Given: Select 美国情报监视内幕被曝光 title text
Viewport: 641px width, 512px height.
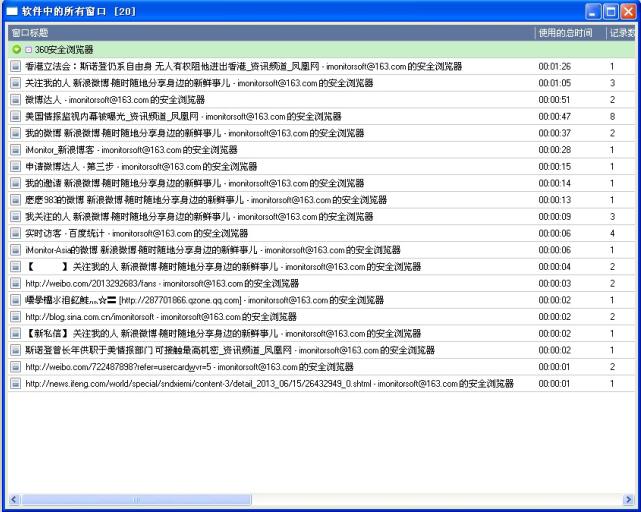Looking at the screenshot, I should coord(183,117).
